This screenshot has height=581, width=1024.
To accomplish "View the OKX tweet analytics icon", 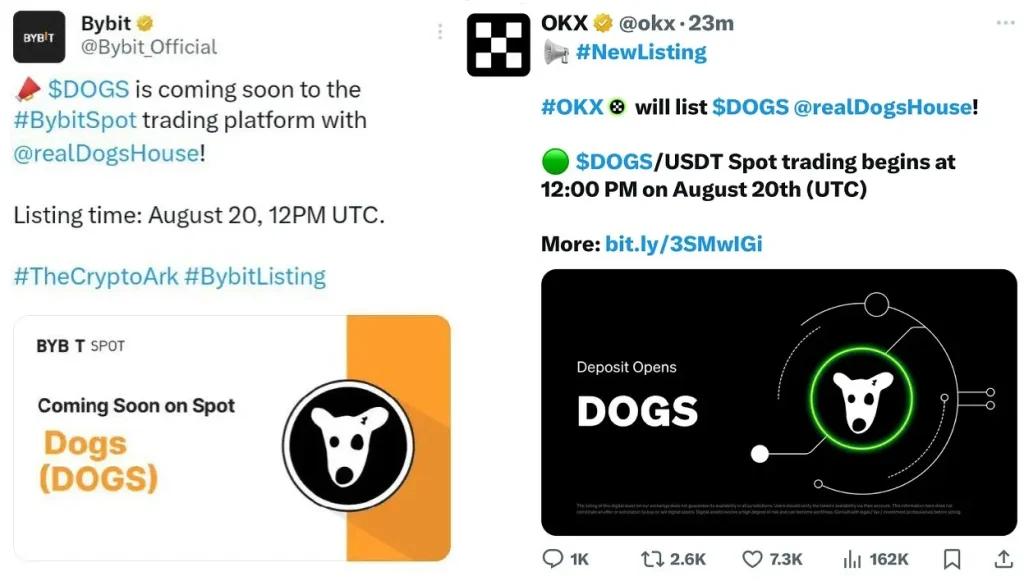I will point(853,559).
